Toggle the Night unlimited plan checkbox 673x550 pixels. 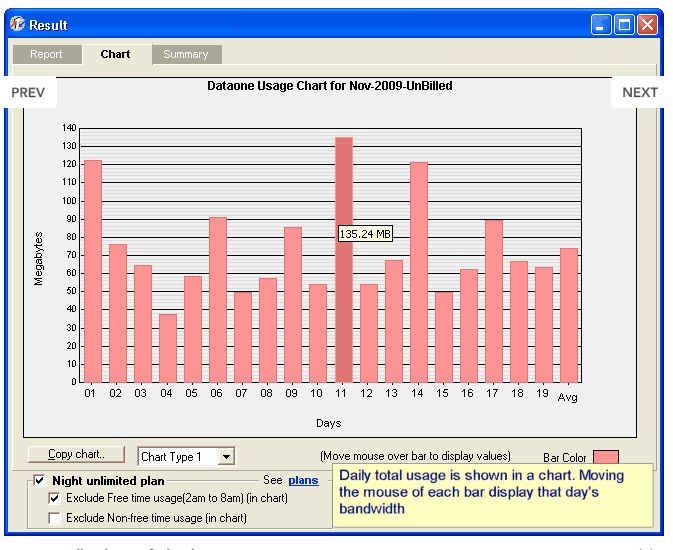39,480
